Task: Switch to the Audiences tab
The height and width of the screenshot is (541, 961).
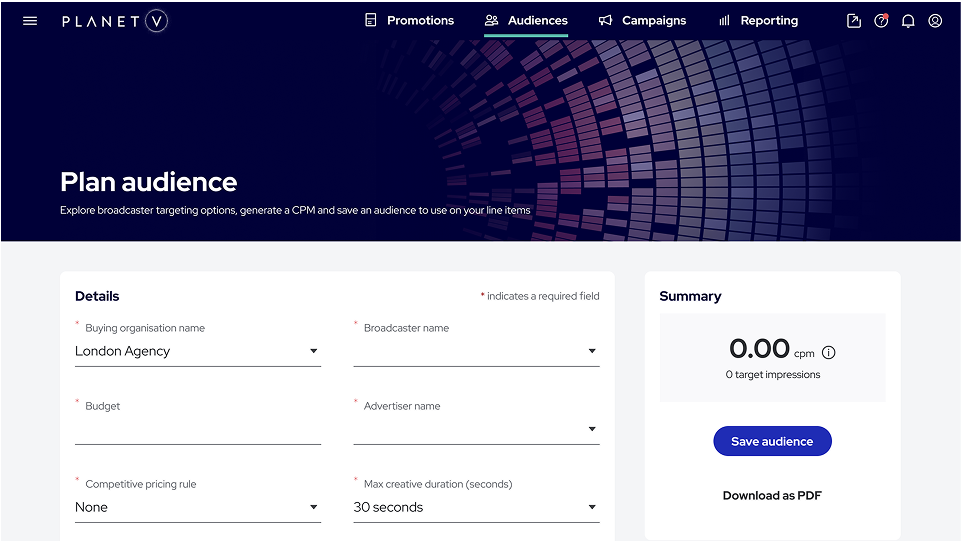Action: tap(526, 21)
